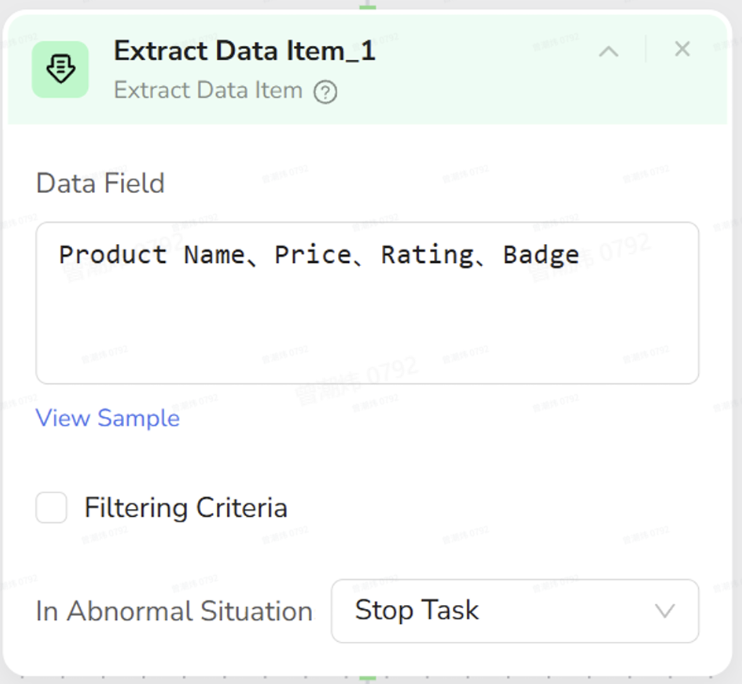The height and width of the screenshot is (684, 742).
Task: Place cursor on 'Rating' in Data Field
Action: [x=427, y=255]
